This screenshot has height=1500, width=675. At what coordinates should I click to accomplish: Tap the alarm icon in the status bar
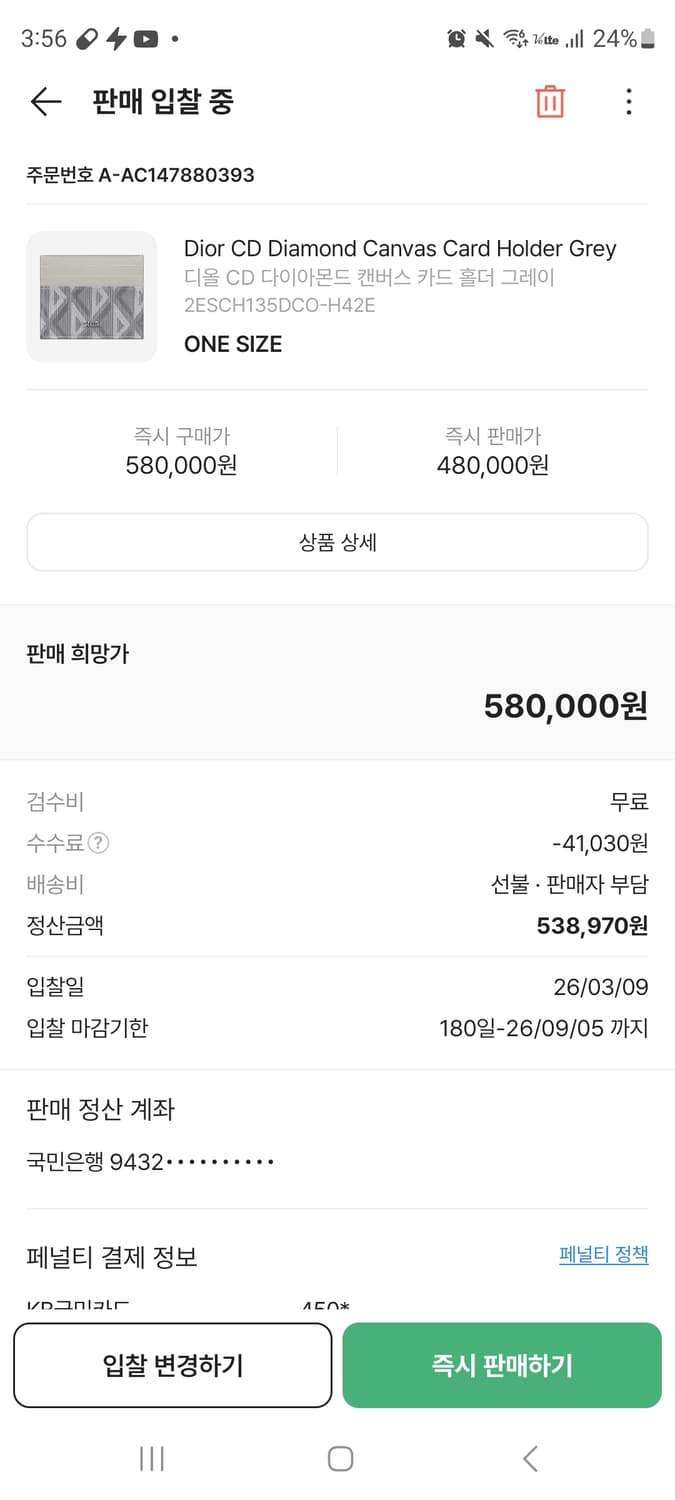pyautogui.click(x=458, y=38)
